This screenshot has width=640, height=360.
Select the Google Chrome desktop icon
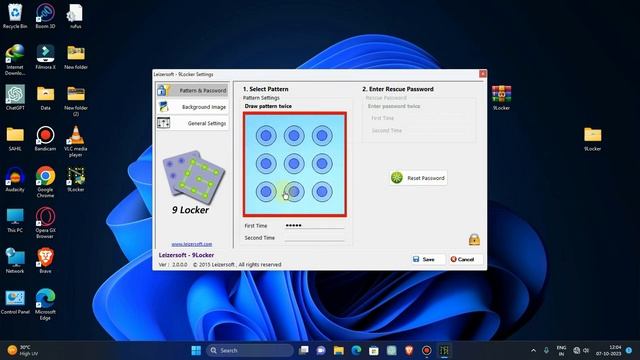click(x=45, y=182)
